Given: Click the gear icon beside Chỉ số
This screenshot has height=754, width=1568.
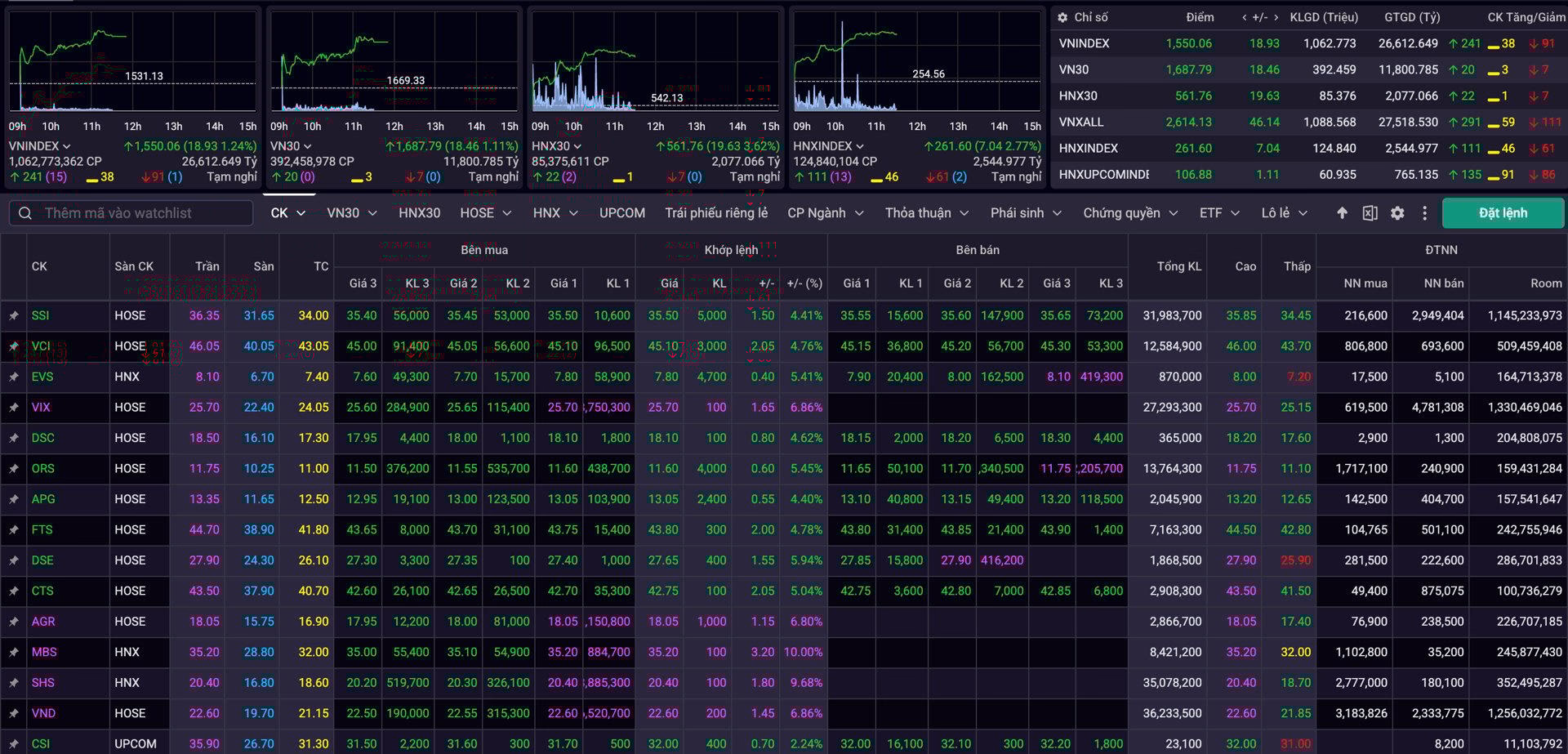Looking at the screenshot, I should tap(1062, 17).
